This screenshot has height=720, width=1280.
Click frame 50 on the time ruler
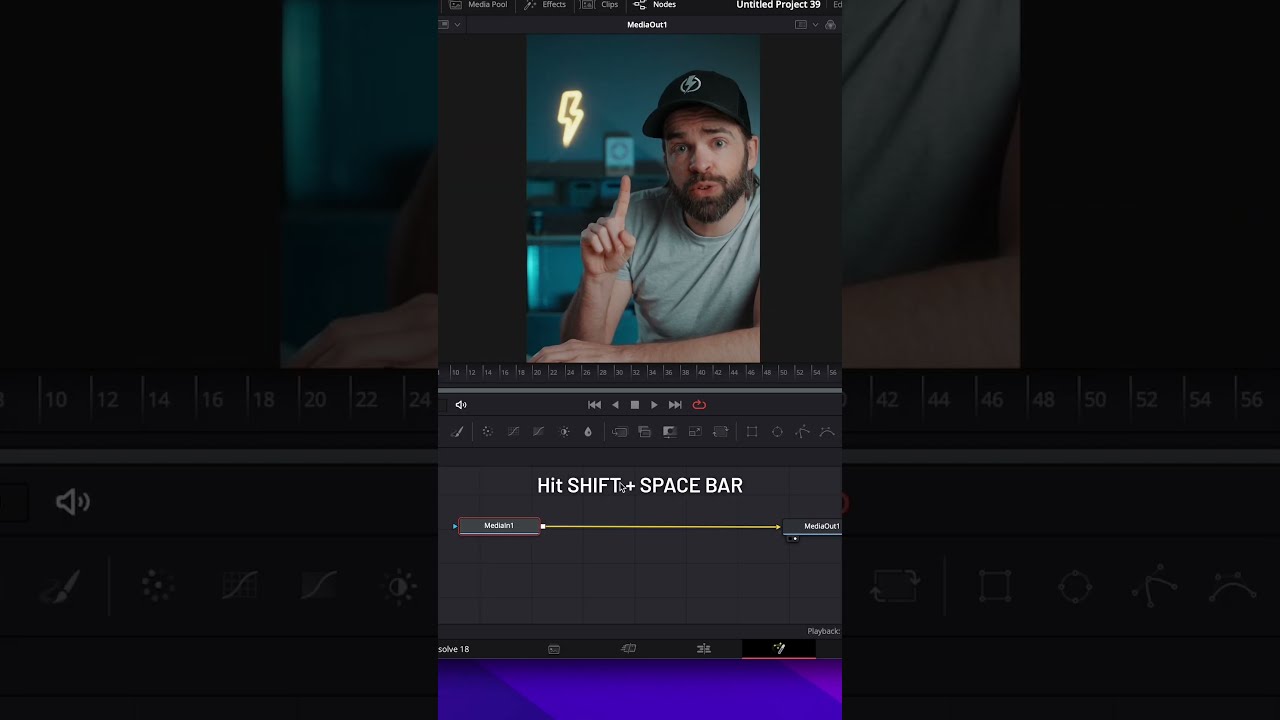783,372
